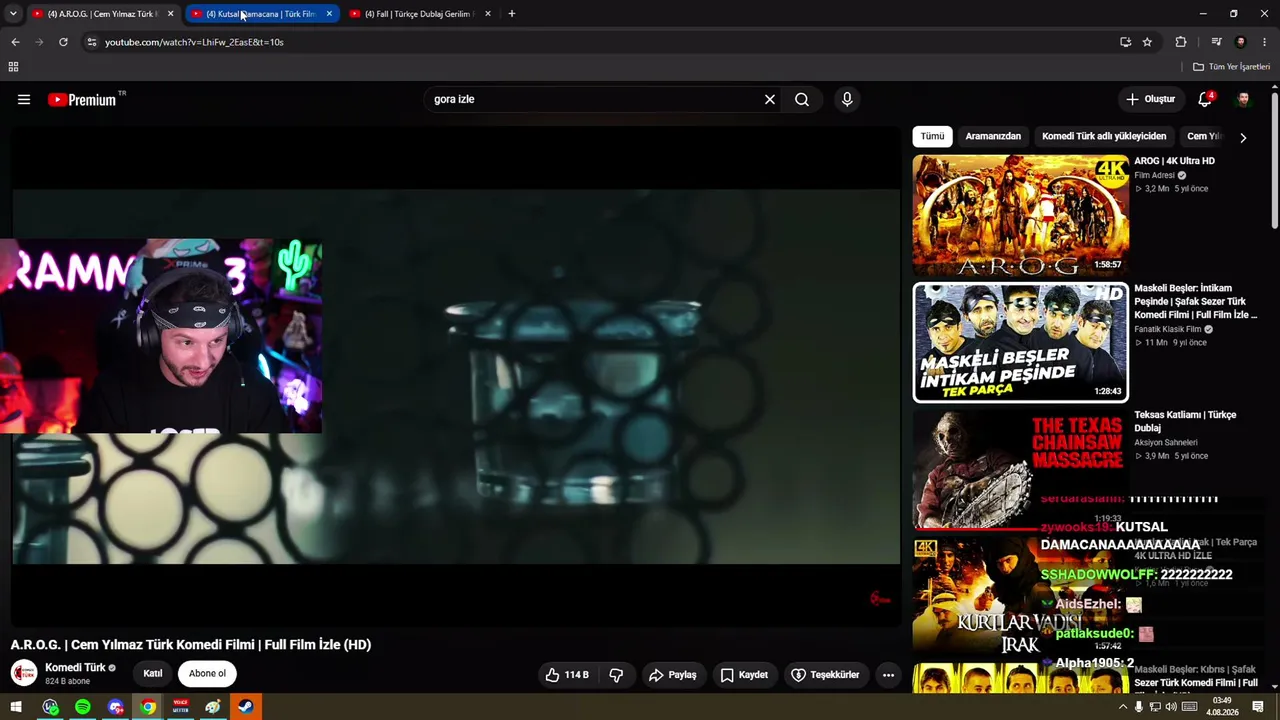Open more actions for the video
The image size is (1280, 720).
point(888,675)
